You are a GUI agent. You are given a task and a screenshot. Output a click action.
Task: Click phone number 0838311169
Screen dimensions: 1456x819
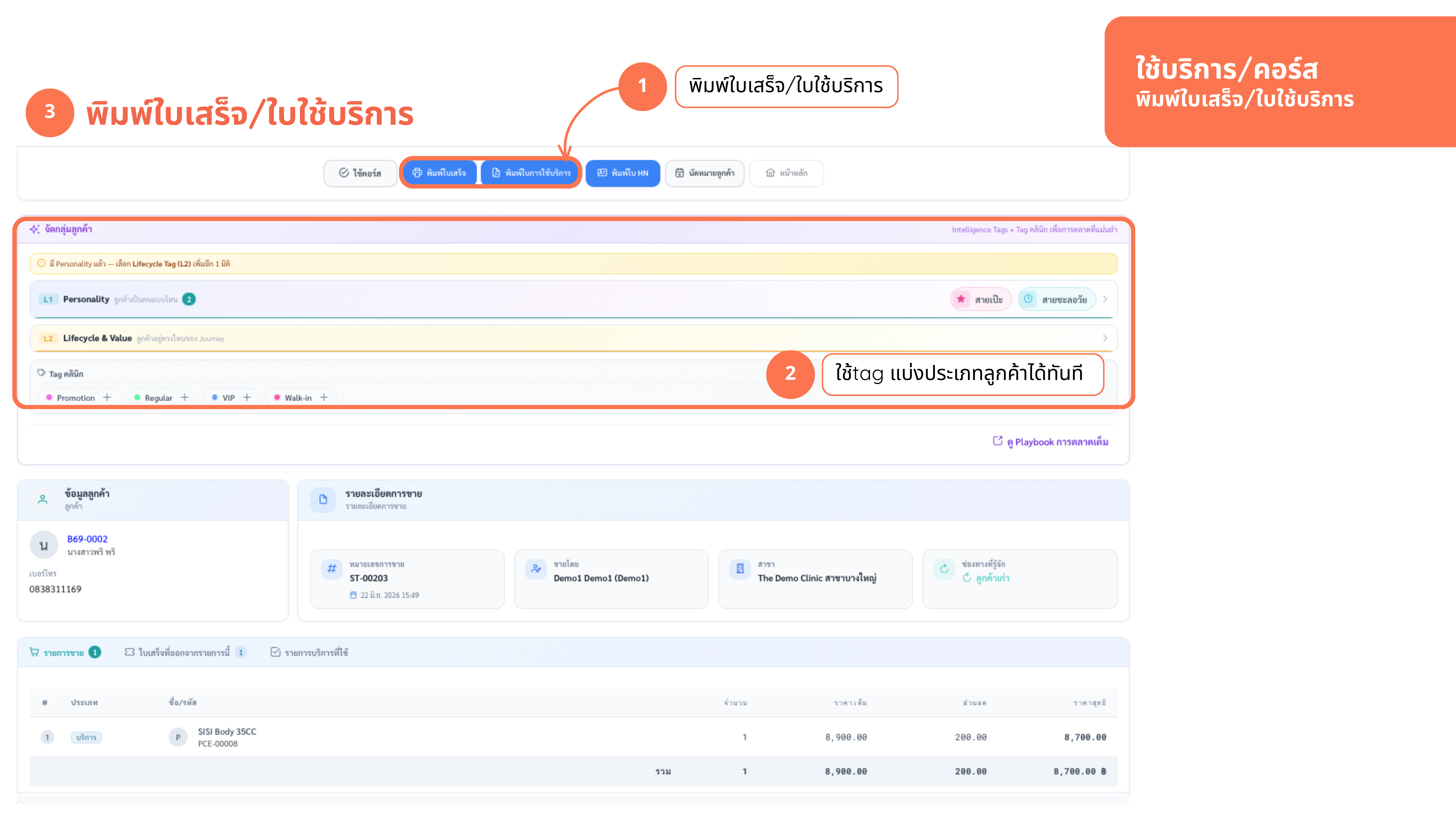click(x=55, y=589)
